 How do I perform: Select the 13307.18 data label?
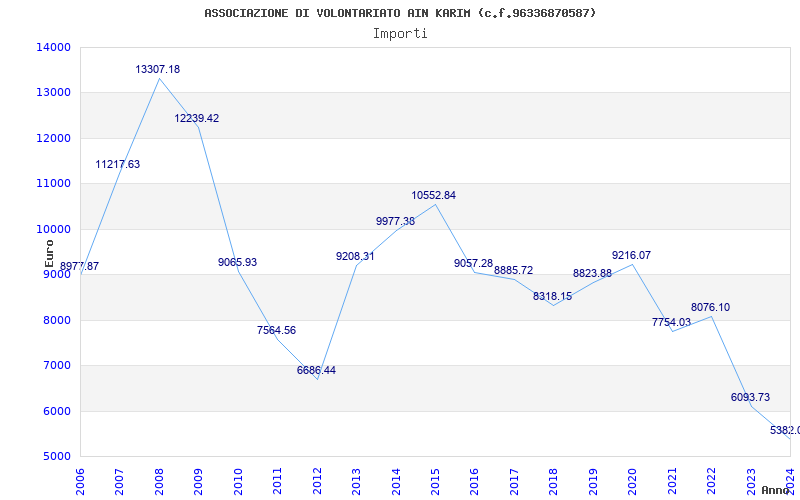(x=158, y=69)
